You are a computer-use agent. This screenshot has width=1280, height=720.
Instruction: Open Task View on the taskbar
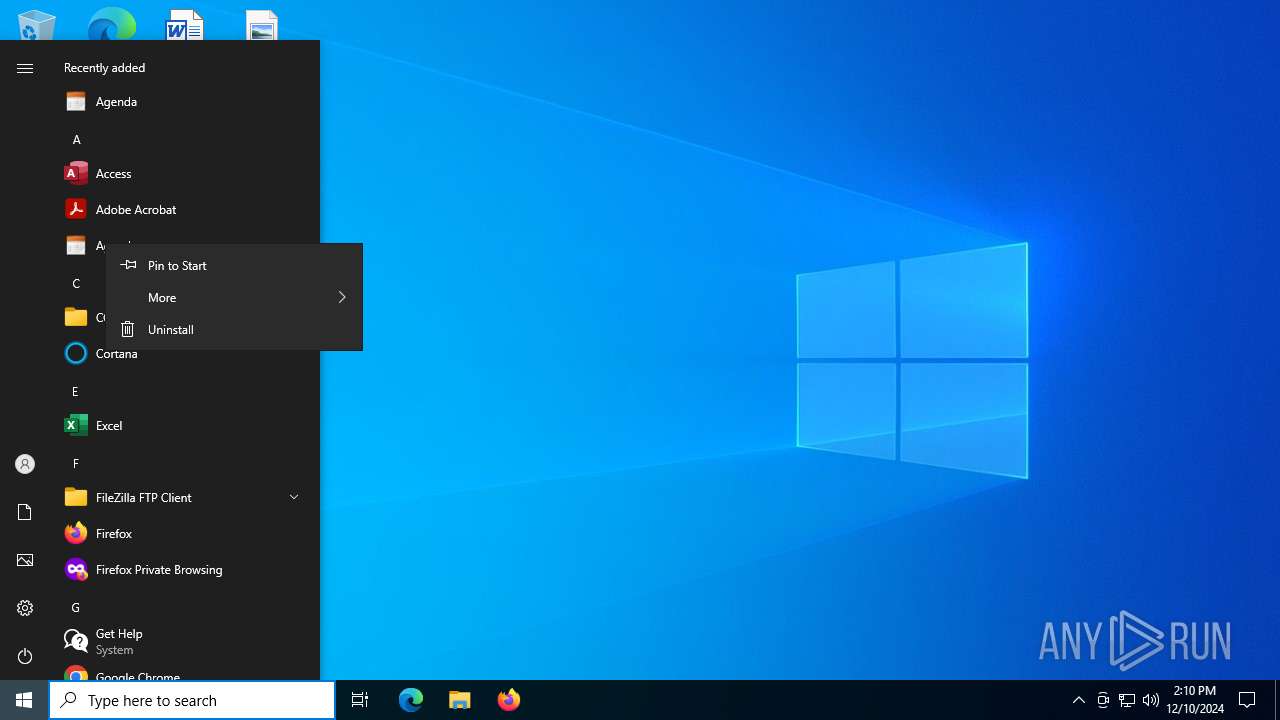360,700
